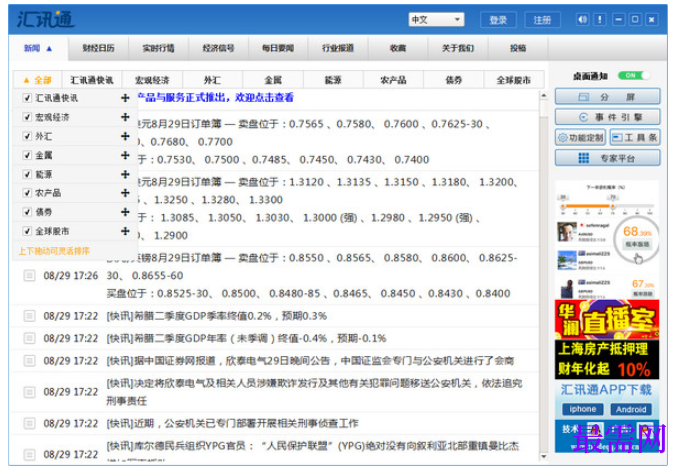Image resolution: width=685 pixels, height=470 pixels.
Task: Click the plus icon beside 宏观经济
Action: click(x=125, y=117)
